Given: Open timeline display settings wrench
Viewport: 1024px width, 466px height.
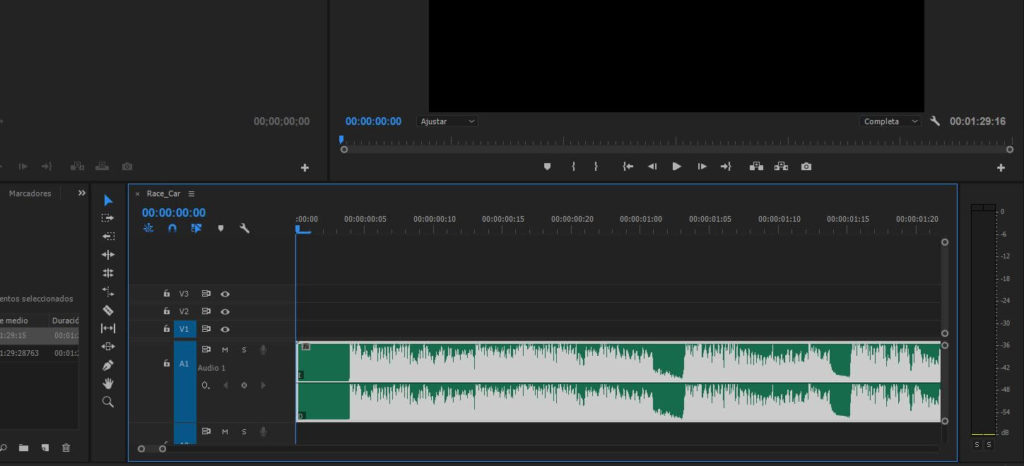Looking at the screenshot, I should tap(244, 228).
